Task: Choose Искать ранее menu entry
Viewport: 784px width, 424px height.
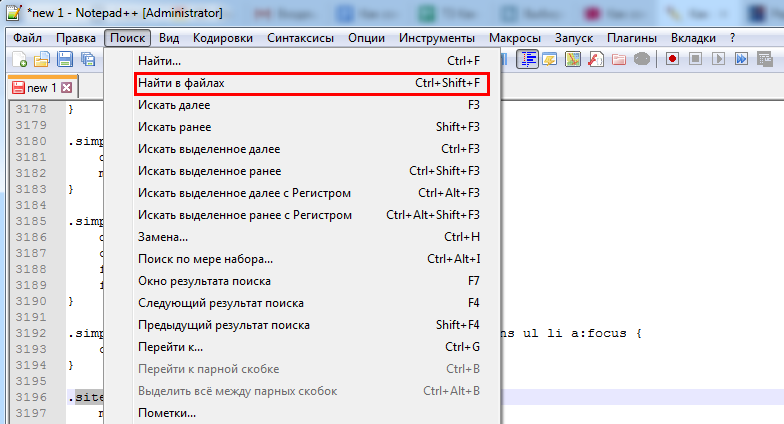Action: tap(302, 127)
